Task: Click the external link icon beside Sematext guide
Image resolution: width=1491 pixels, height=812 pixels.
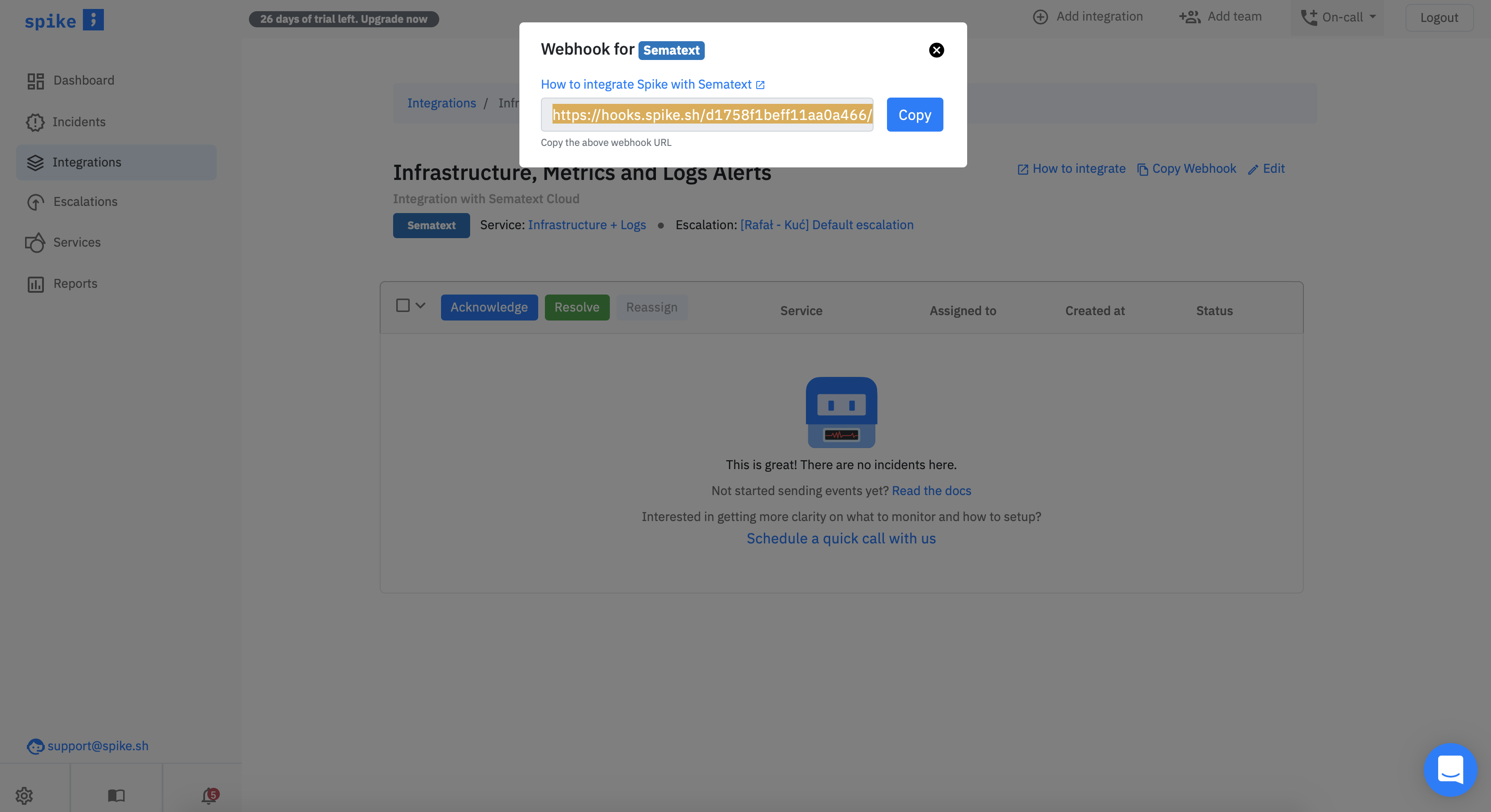Action: click(761, 85)
